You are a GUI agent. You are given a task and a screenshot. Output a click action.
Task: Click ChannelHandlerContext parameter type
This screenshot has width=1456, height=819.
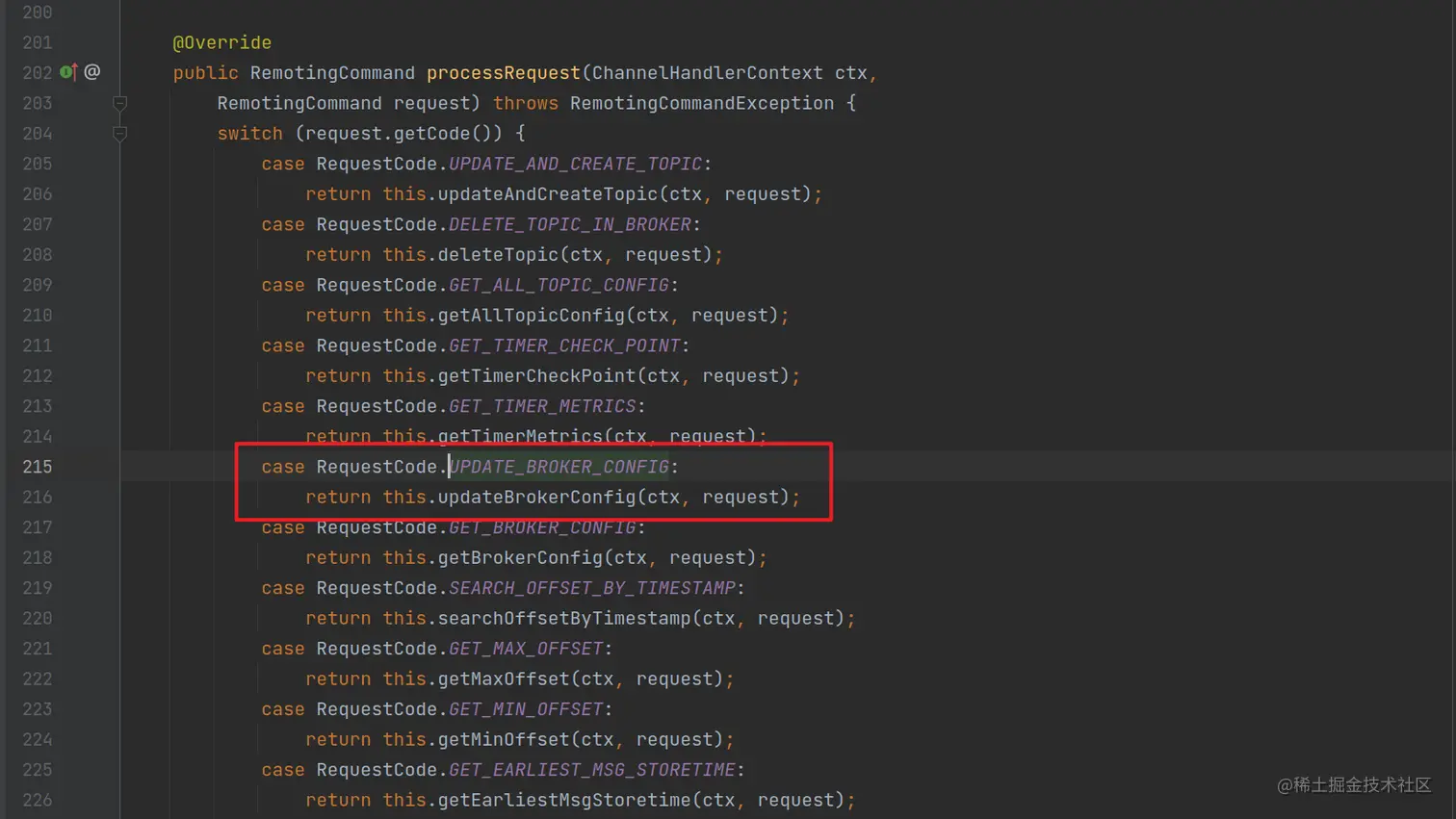pyautogui.click(x=708, y=73)
